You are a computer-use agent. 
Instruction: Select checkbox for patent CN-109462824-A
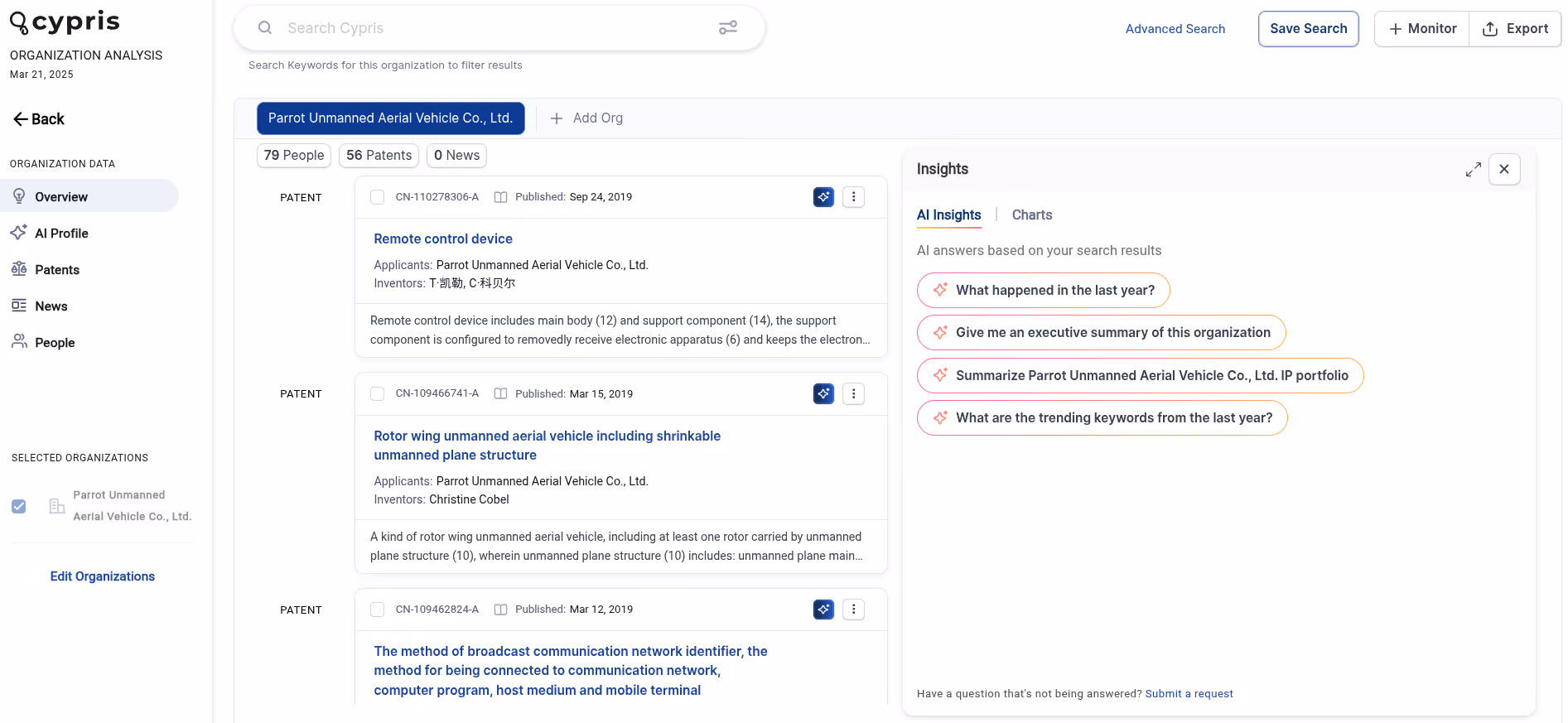378,610
